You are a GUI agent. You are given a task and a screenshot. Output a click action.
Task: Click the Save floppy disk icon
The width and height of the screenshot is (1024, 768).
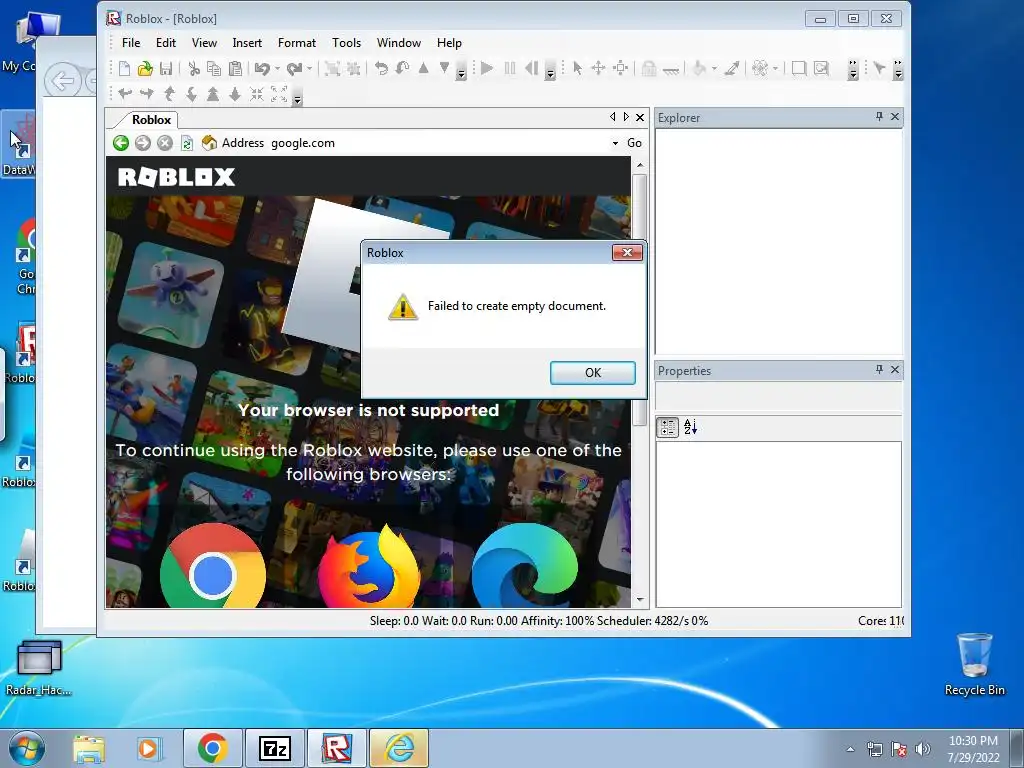pos(166,68)
